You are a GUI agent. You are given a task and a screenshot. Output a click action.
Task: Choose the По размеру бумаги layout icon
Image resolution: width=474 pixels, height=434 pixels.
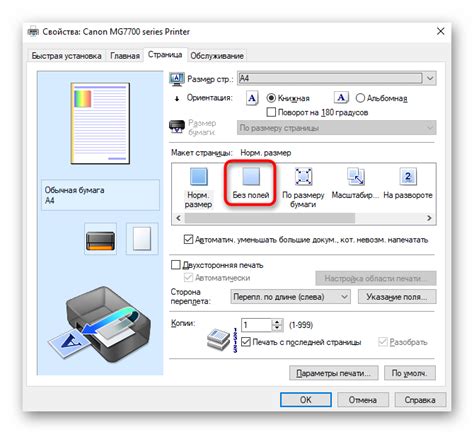[303, 177]
